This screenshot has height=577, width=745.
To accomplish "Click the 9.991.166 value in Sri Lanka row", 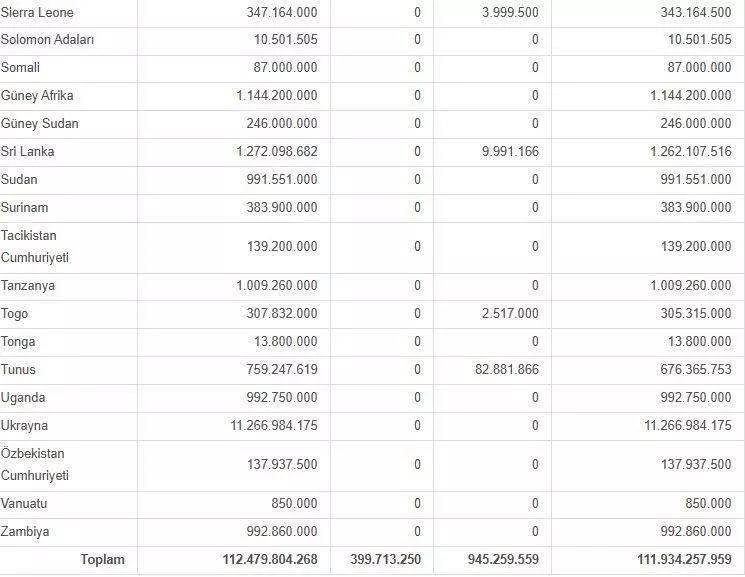I will 509,152.
